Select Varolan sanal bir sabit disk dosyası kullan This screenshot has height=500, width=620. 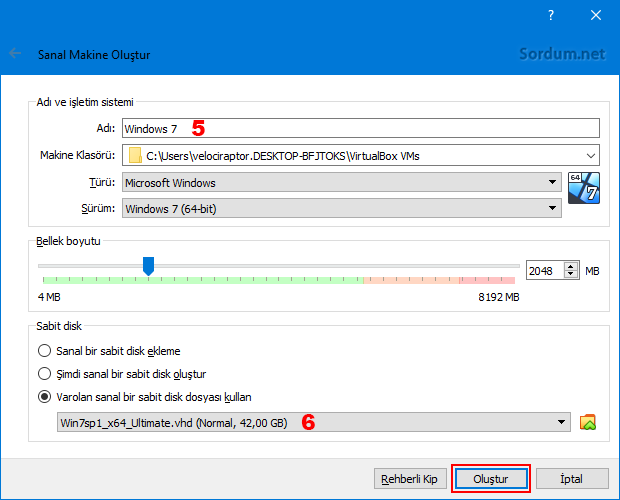[145, 397]
